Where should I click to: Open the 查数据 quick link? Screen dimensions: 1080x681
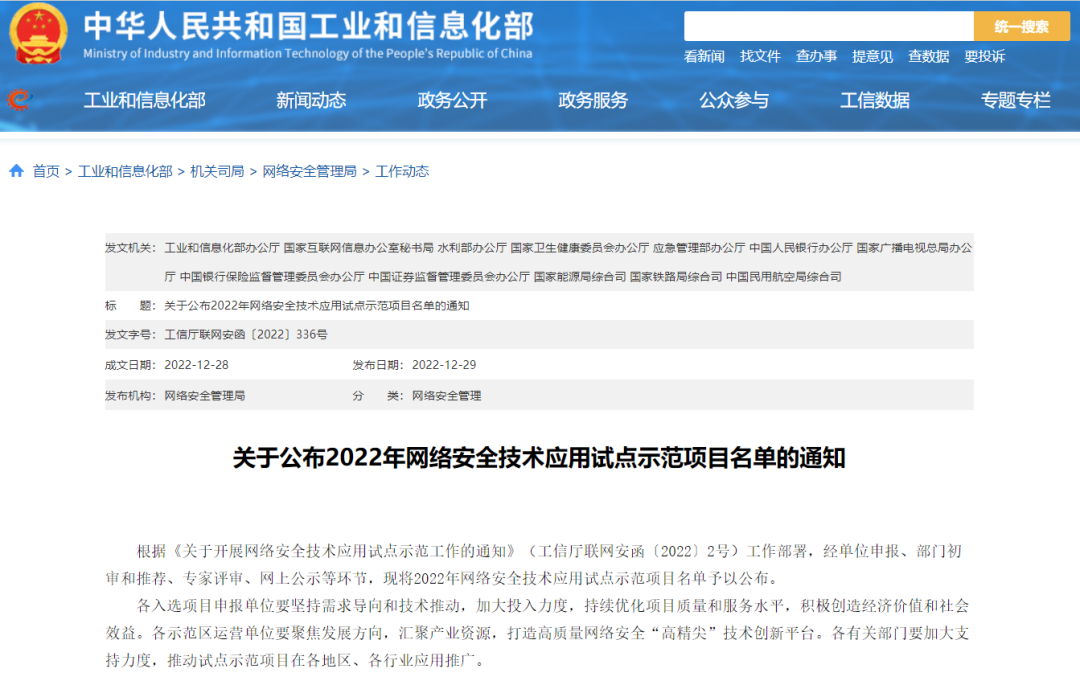(928, 57)
